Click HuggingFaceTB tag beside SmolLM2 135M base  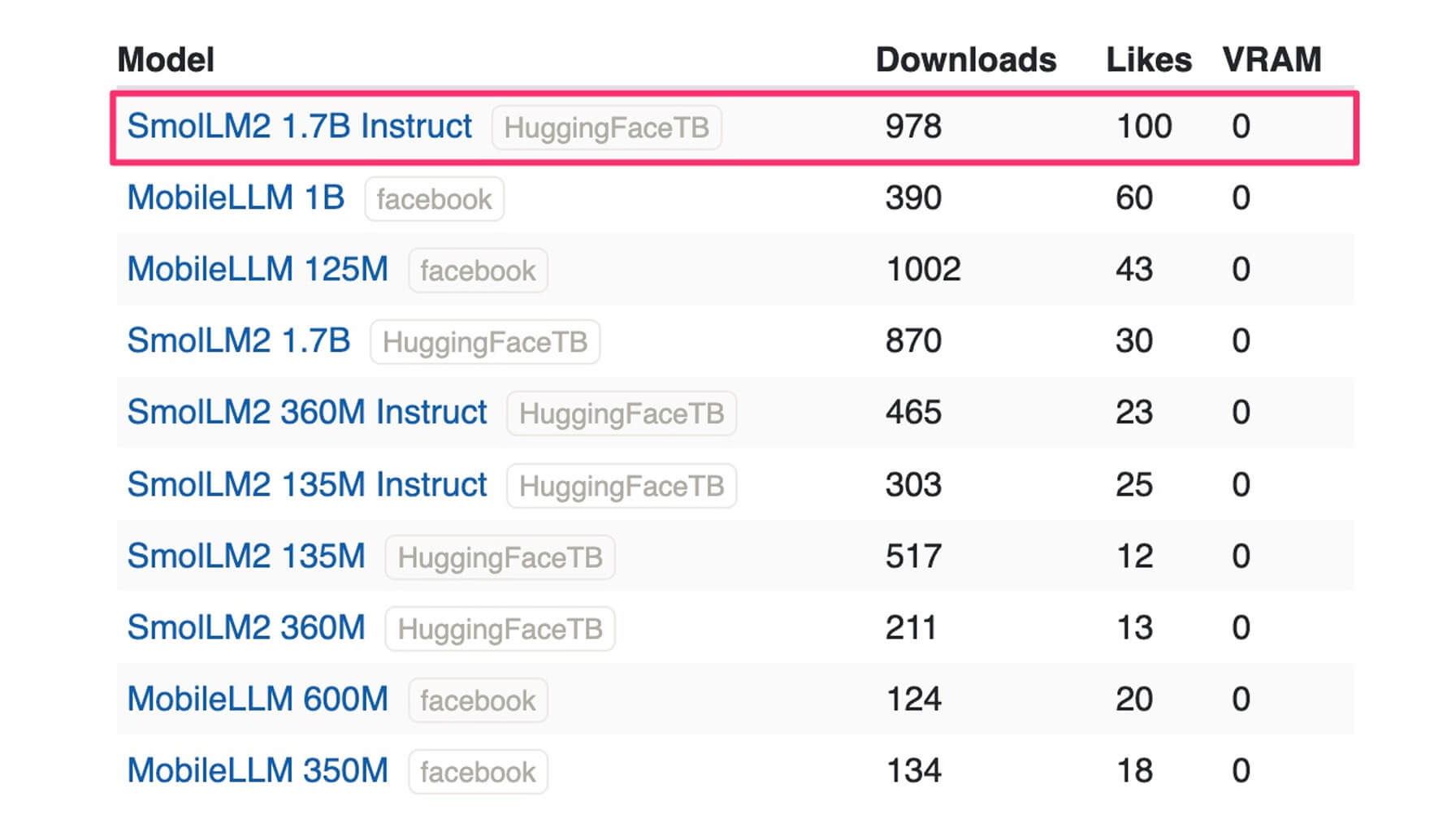[x=500, y=557]
